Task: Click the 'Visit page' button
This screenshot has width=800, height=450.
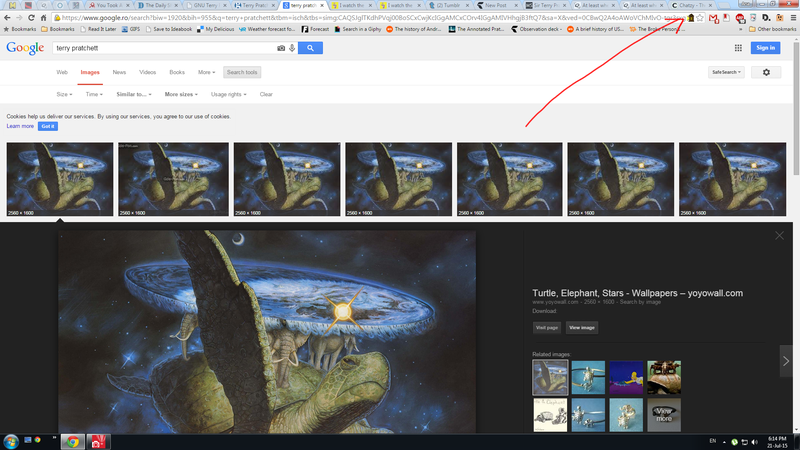Action: 546,328
